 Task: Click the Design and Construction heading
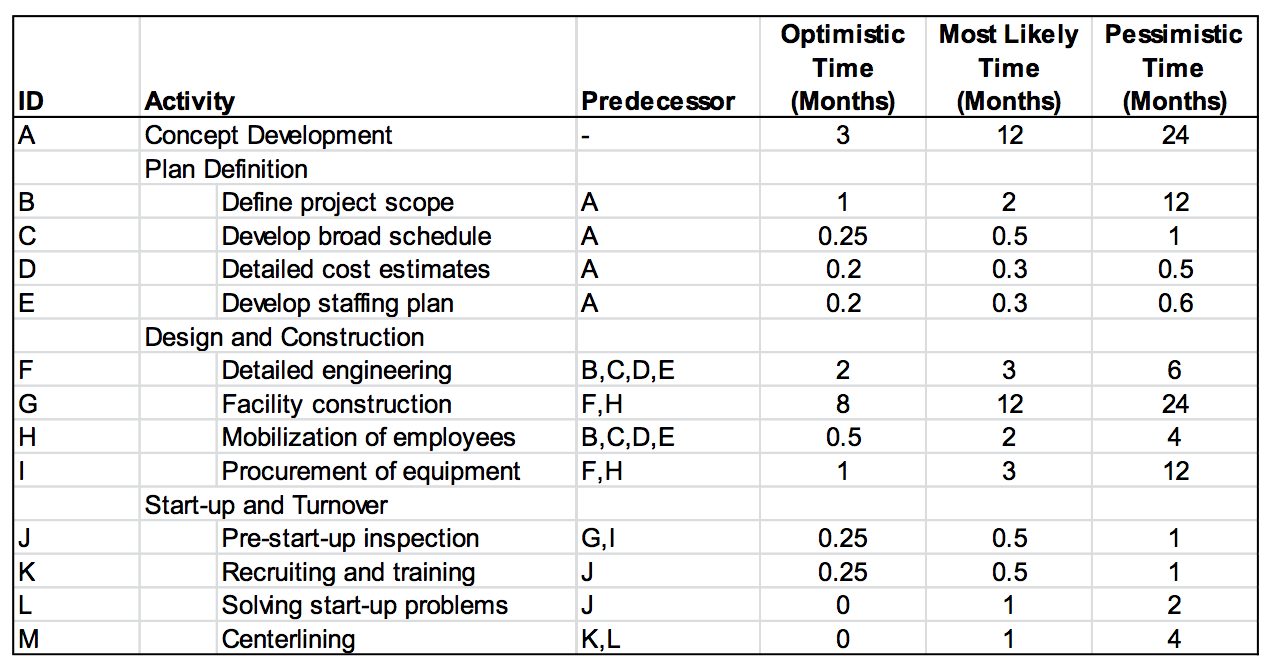coord(284,337)
